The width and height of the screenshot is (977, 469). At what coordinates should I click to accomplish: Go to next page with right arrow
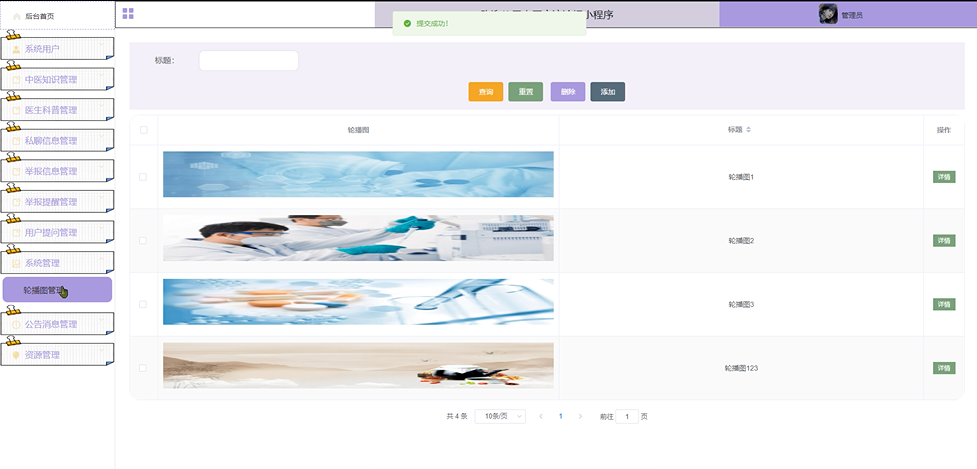[x=580, y=416]
